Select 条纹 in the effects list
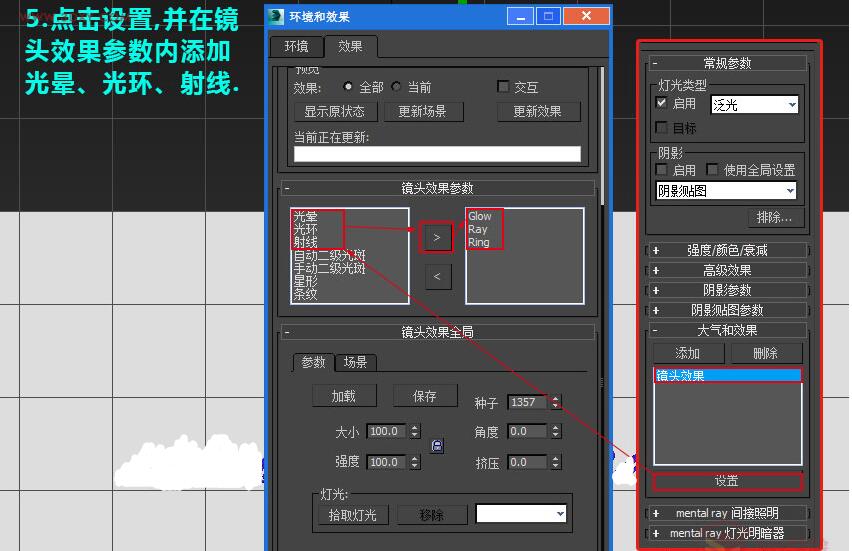852x551 pixels. [305, 294]
